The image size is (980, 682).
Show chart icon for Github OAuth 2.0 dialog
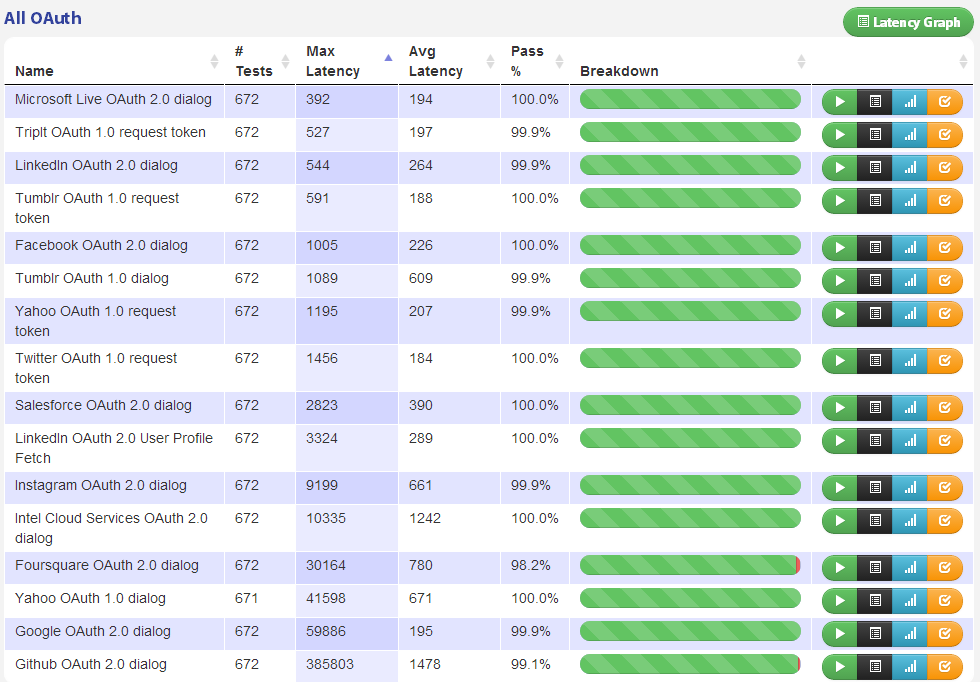[910, 668]
